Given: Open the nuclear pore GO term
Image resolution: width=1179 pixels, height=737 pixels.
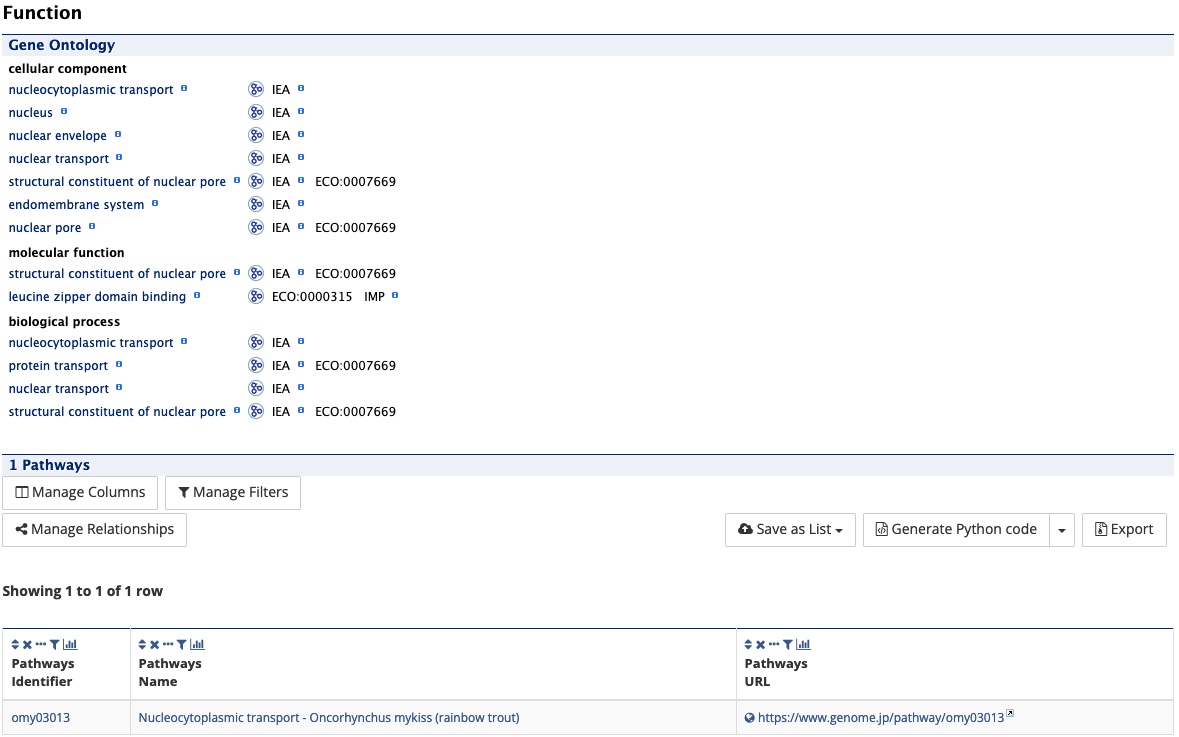Looking at the screenshot, I should [x=44, y=228].
